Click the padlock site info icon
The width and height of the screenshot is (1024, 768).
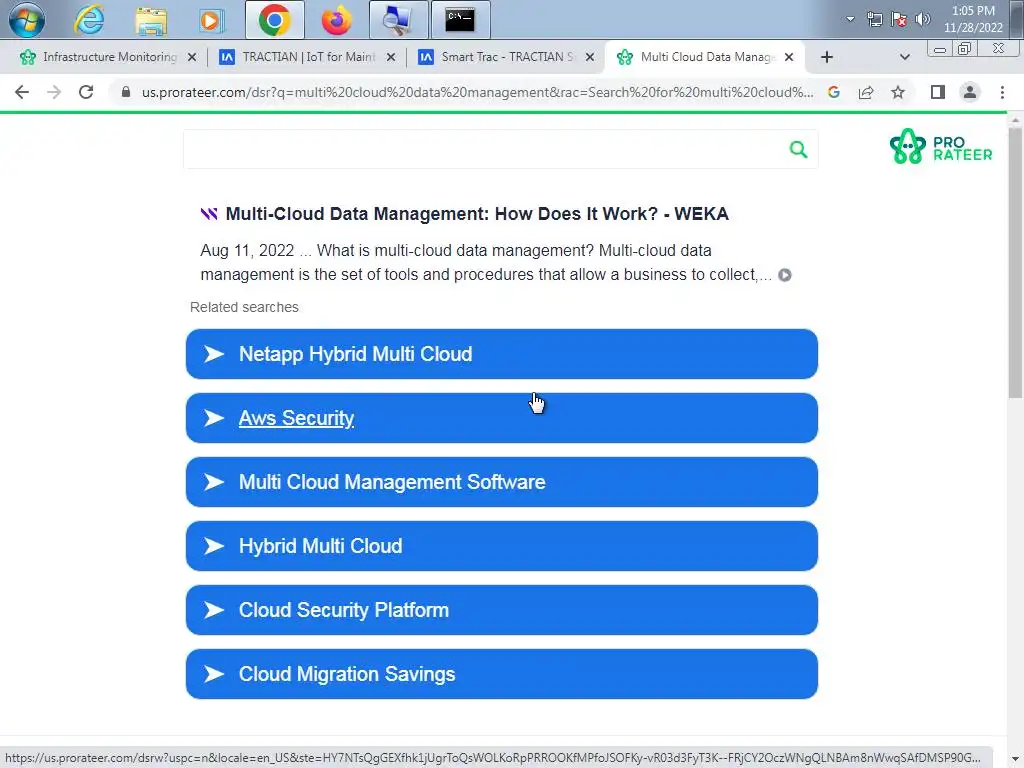point(126,92)
